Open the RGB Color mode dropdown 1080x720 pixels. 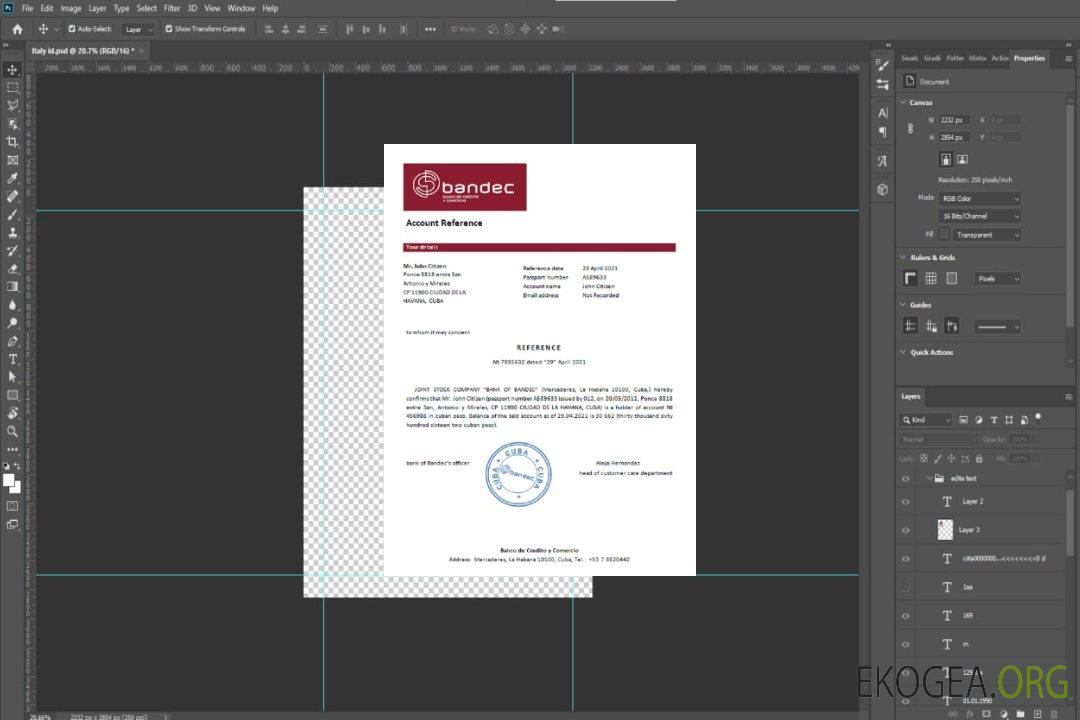tap(980, 199)
